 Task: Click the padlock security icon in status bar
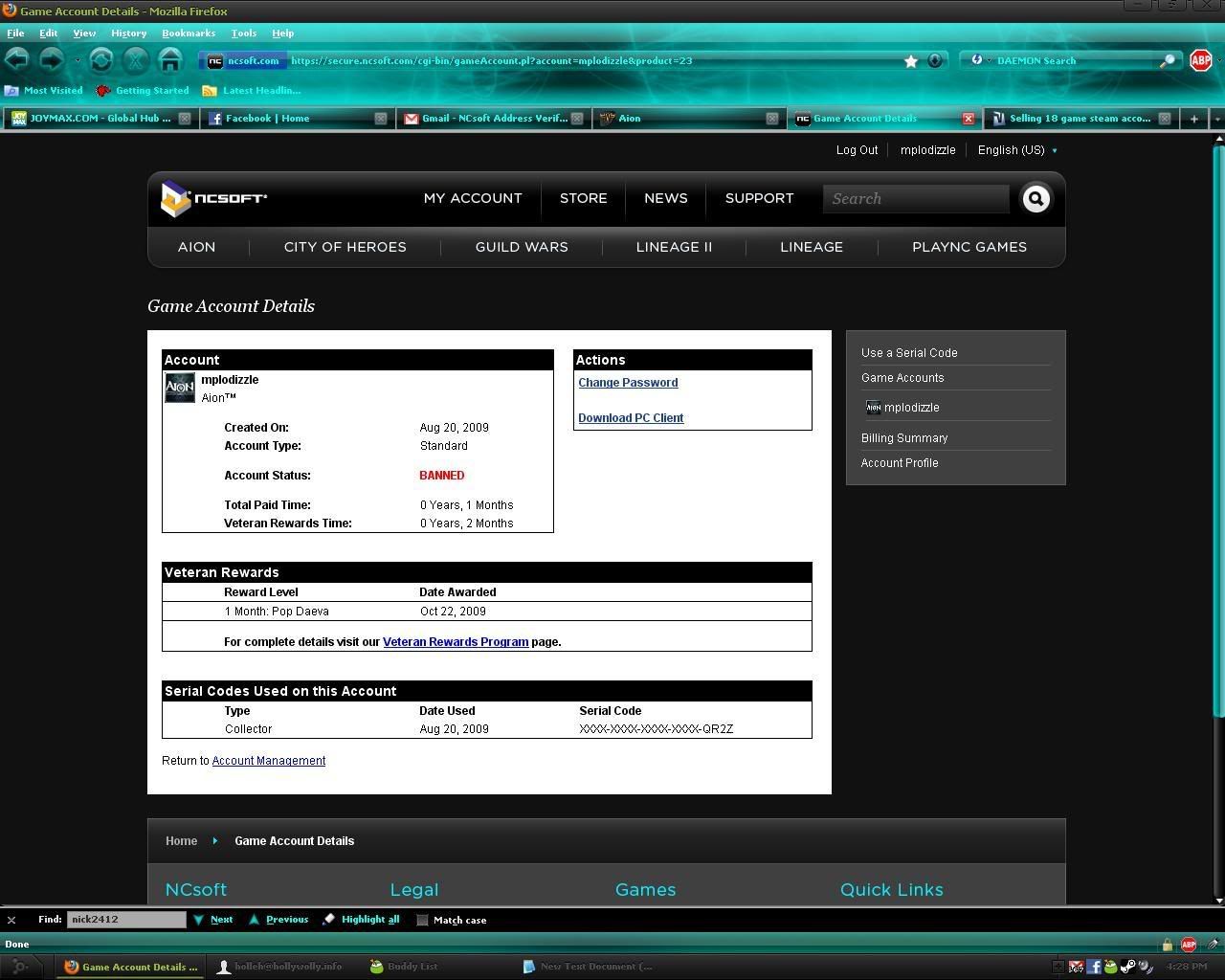click(x=1167, y=945)
